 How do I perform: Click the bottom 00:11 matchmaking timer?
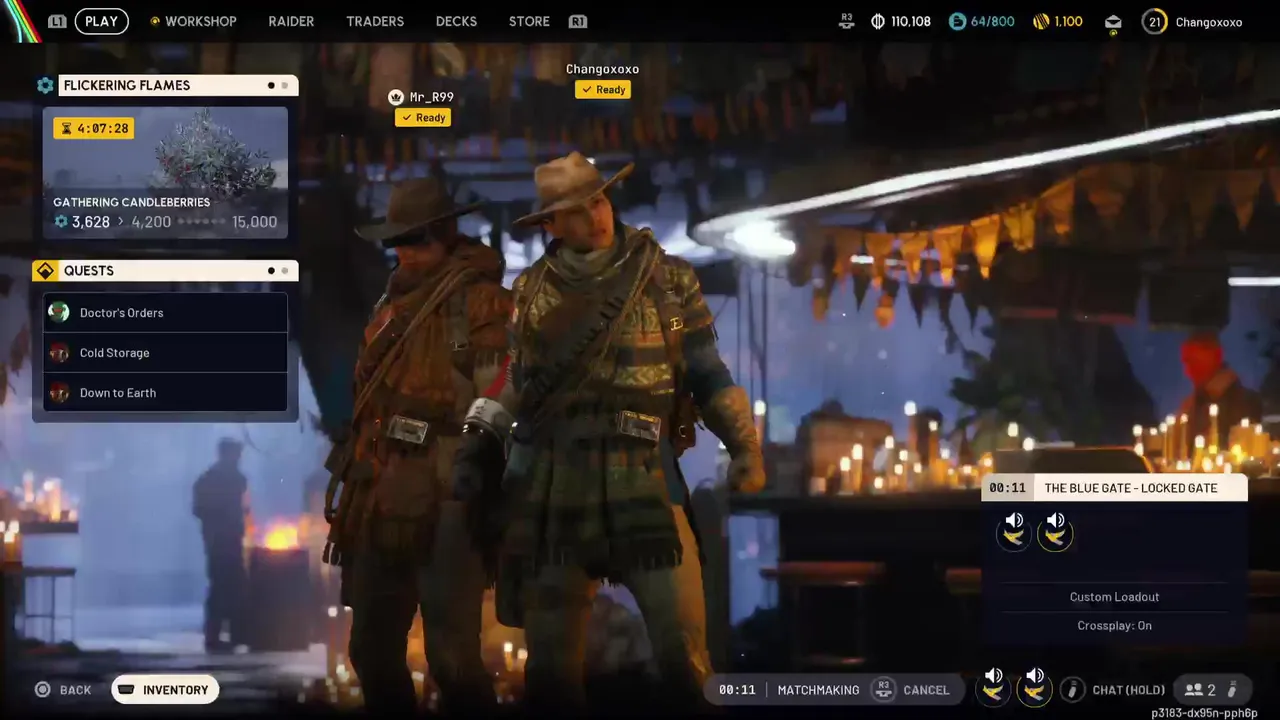[x=736, y=690]
